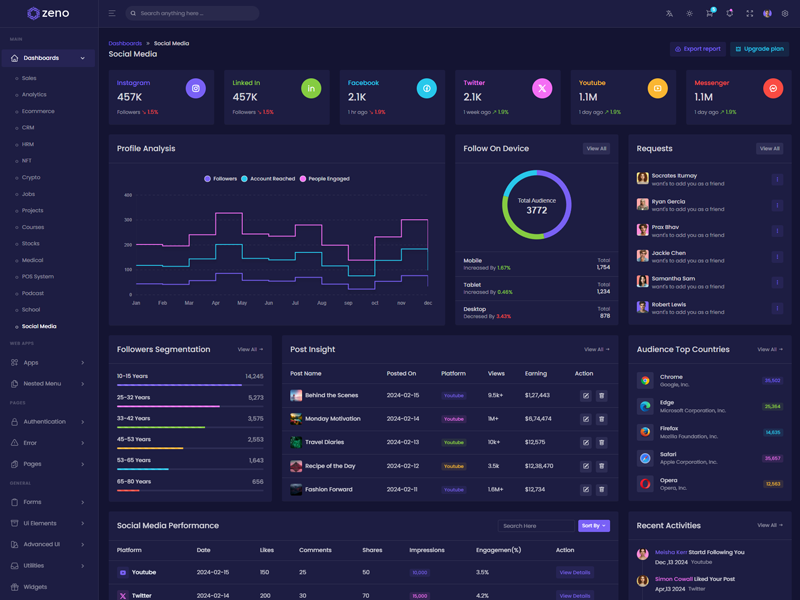Switch to light theme with sun icon

(x=689, y=13)
